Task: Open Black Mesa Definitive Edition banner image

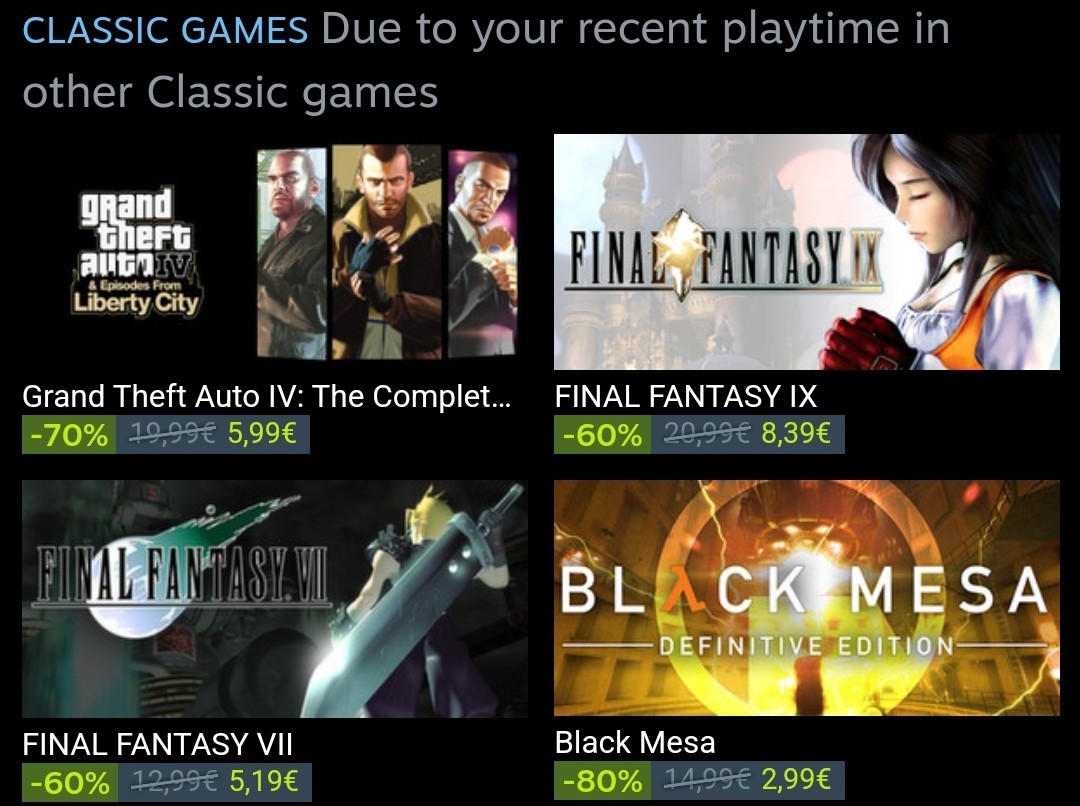Action: 807,598
